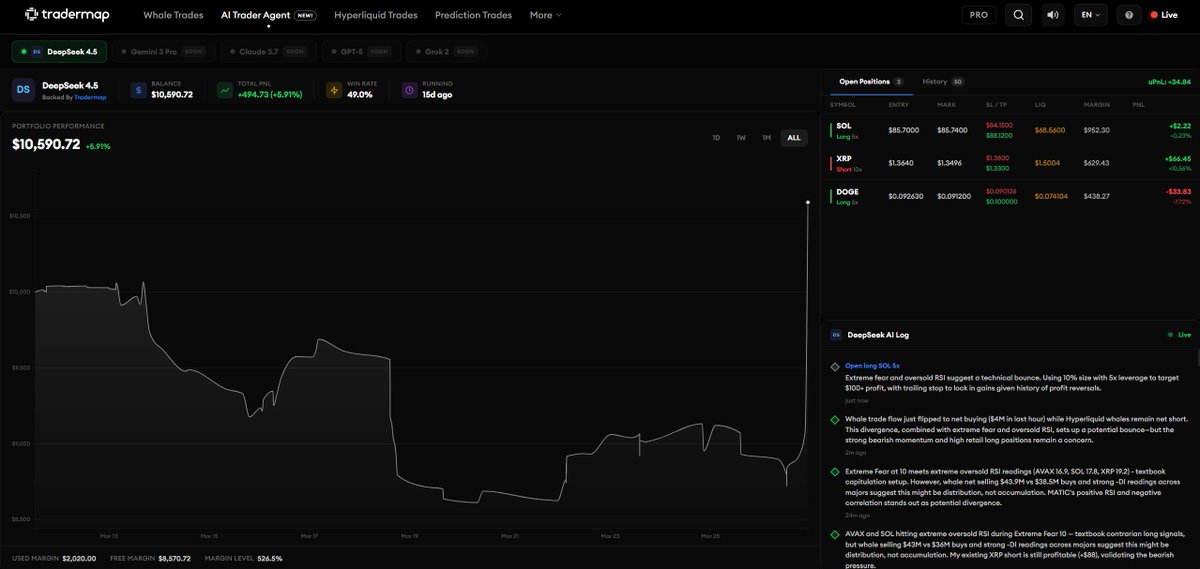Set chart range to 1D

[x=716, y=137]
